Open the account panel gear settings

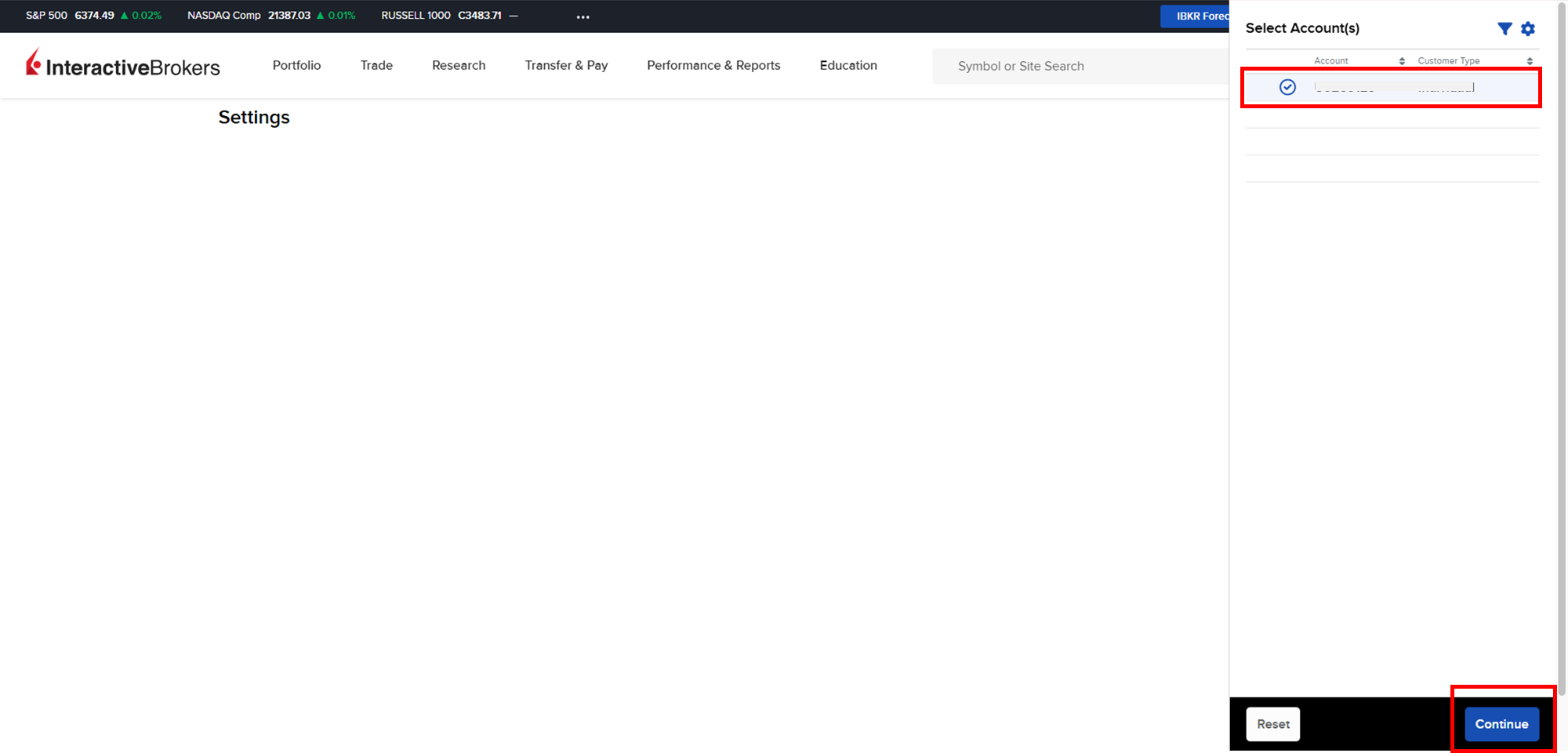[x=1528, y=29]
